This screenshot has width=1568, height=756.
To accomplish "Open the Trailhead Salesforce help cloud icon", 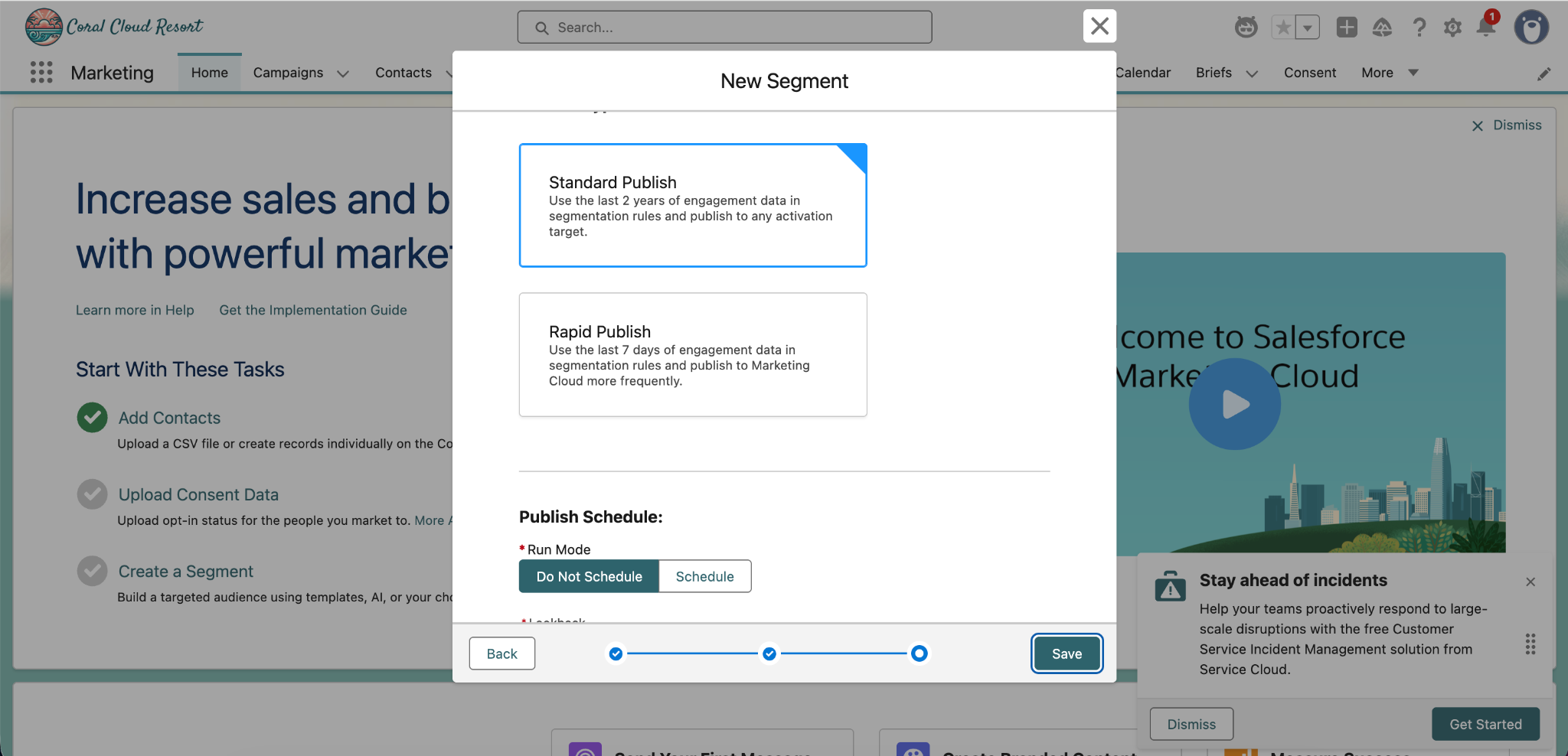I will pyautogui.click(x=1382, y=28).
